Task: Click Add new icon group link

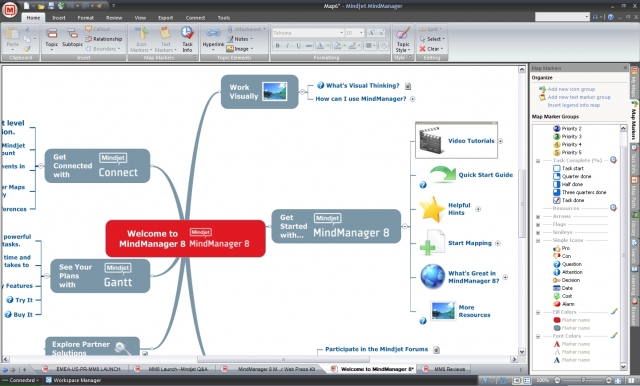Action: (571, 89)
